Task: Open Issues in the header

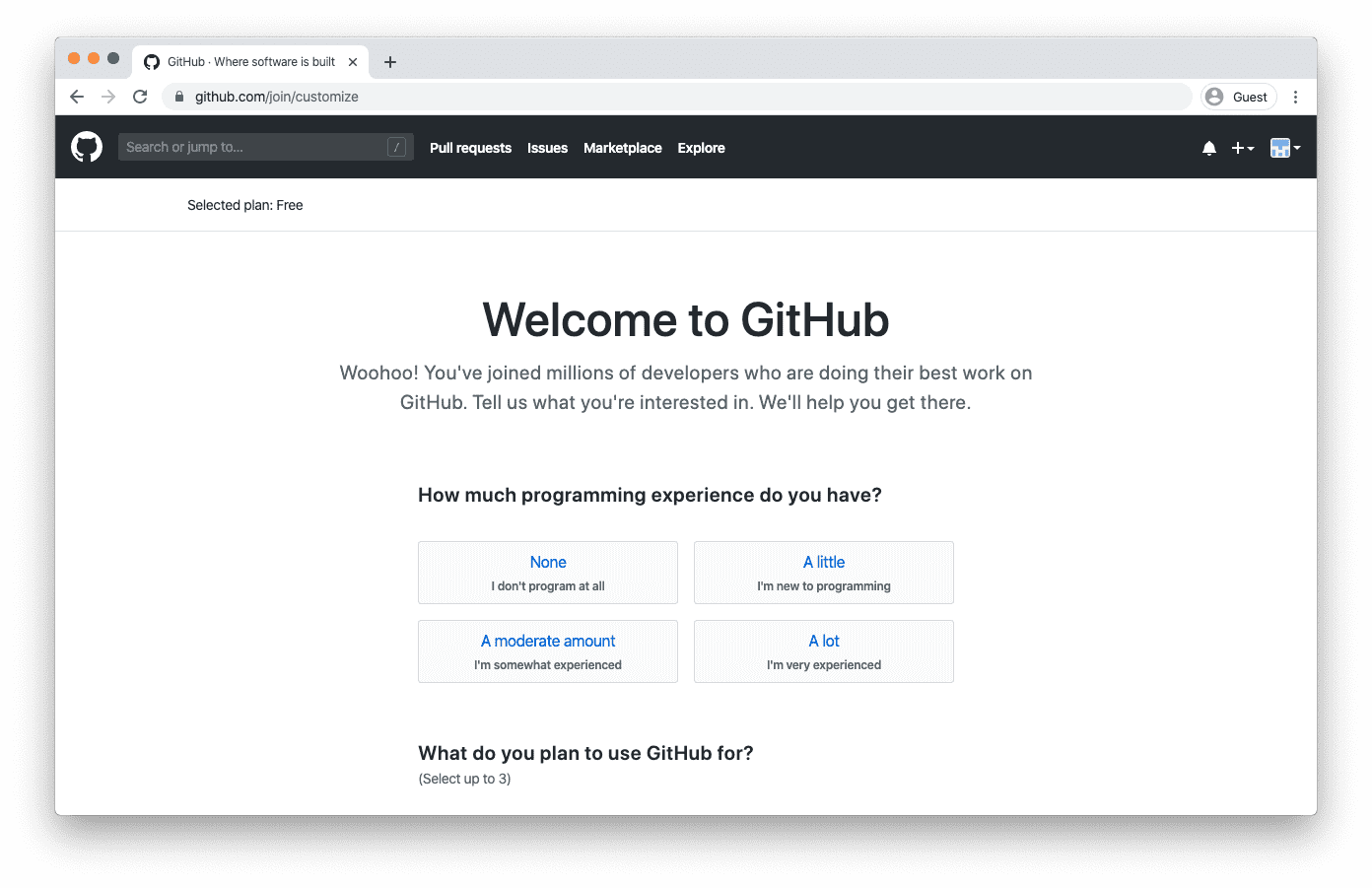Action: point(547,148)
